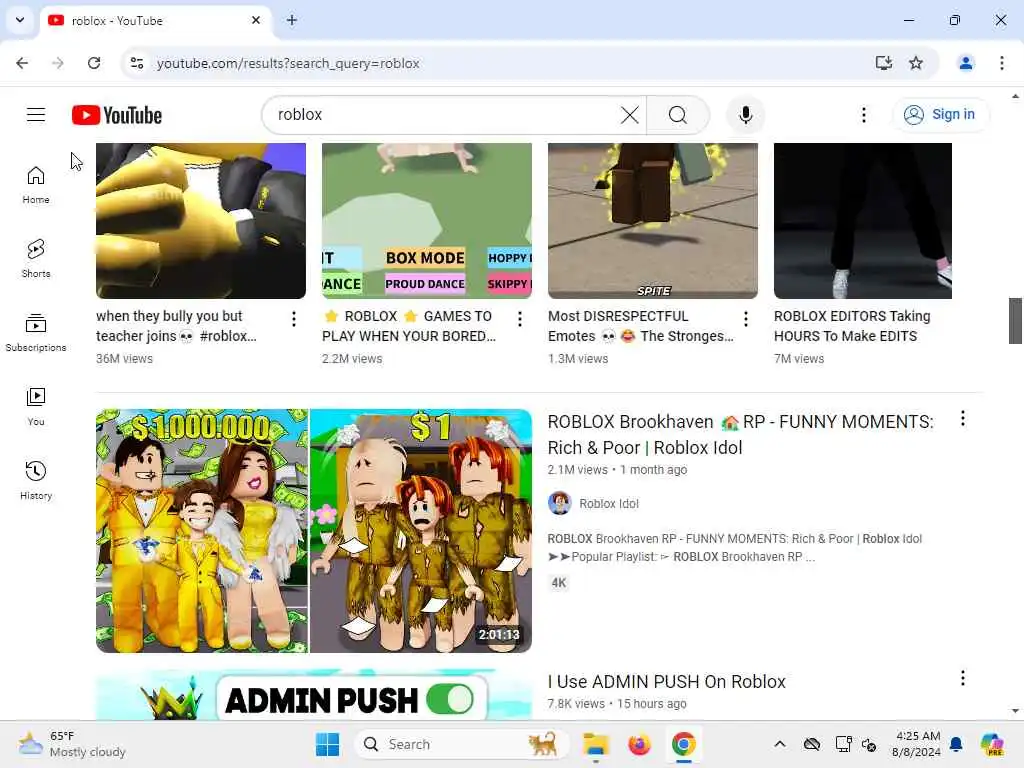Open Shorts in the sidebar
Viewport: 1024px width, 768px height.
click(36, 259)
